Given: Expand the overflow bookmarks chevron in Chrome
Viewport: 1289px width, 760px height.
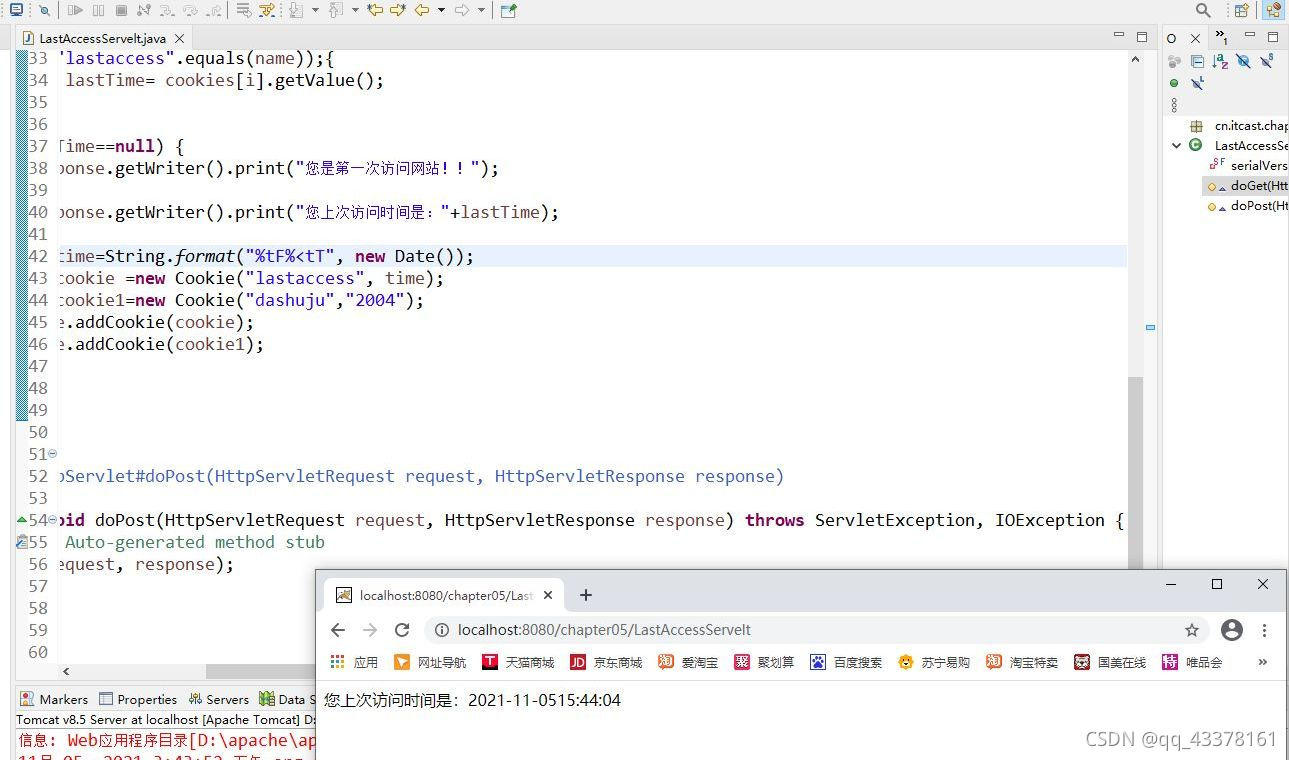Looking at the screenshot, I should click(x=1262, y=661).
